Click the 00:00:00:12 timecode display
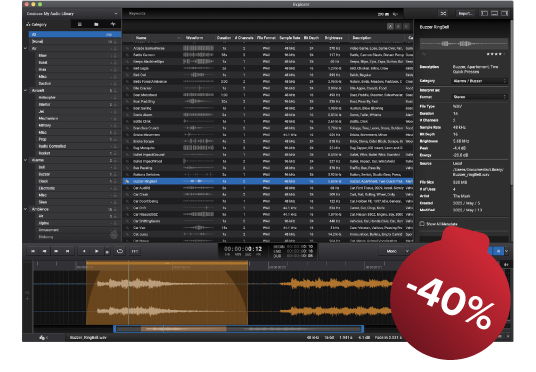The image size is (536, 372). 243,249
